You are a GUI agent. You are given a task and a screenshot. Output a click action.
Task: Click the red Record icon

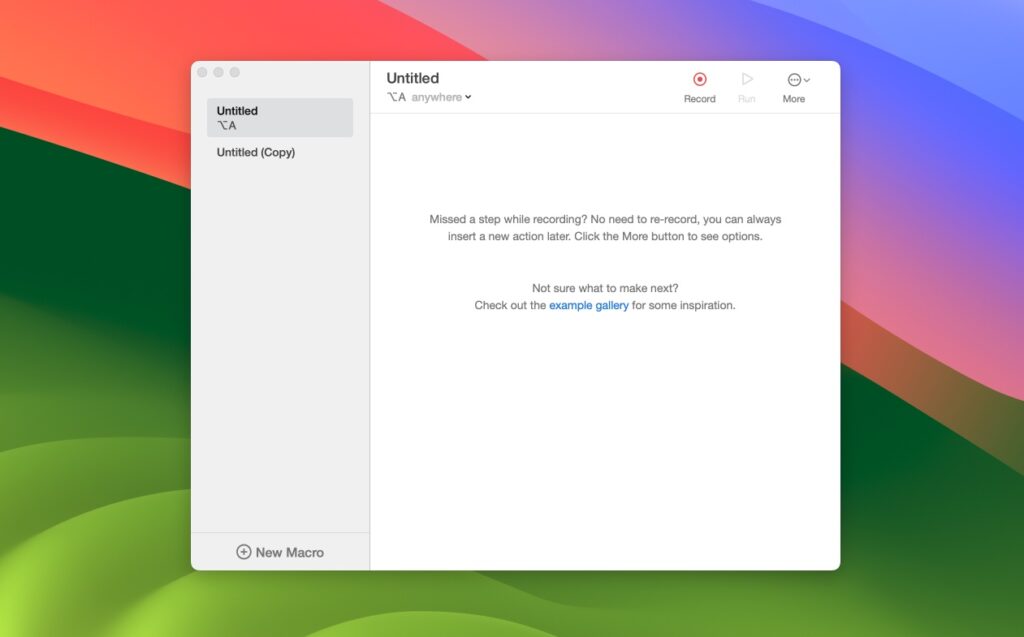click(x=699, y=80)
